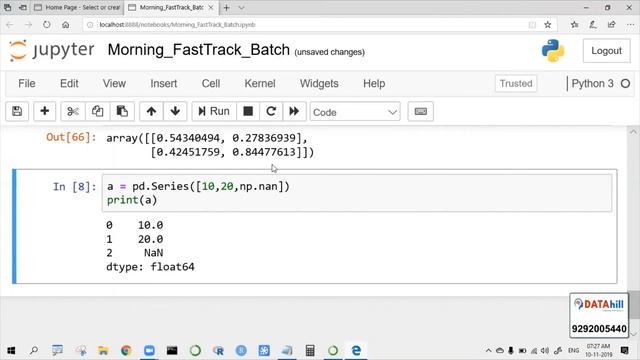The width and height of the screenshot is (640, 360).
Task: Close the Morning_FastTrack_Batch tab
Action: (x=211, y=7)
